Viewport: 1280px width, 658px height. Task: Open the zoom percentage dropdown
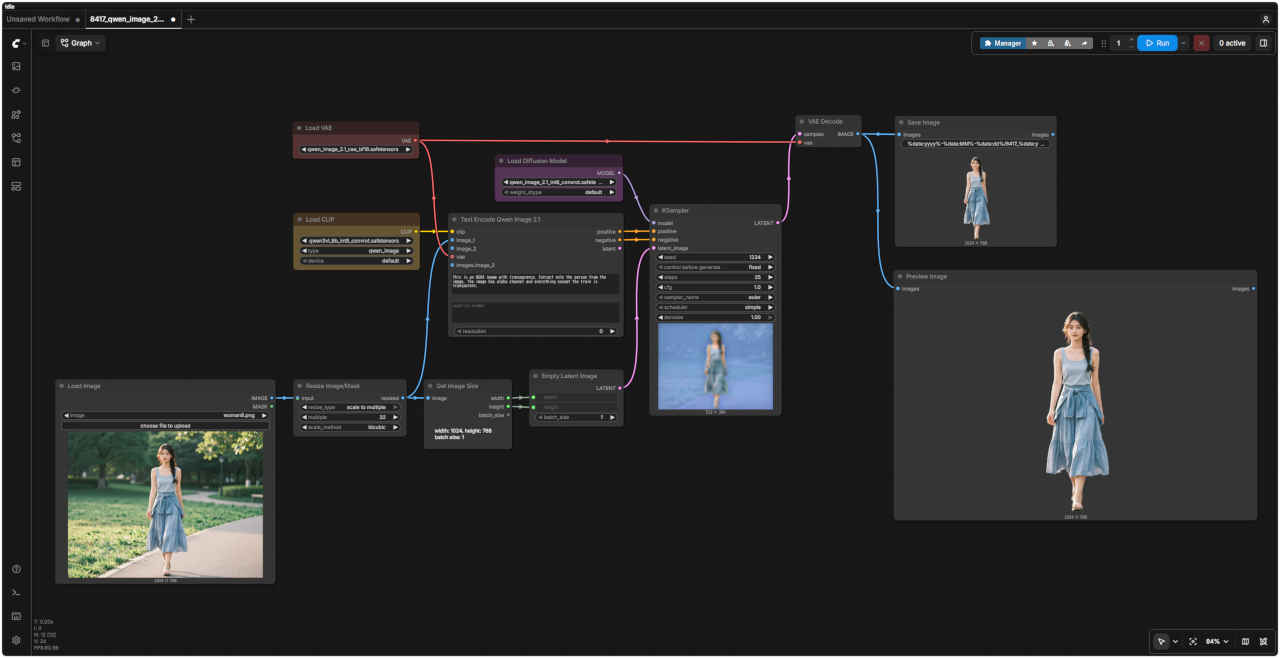click(1216, 641)
